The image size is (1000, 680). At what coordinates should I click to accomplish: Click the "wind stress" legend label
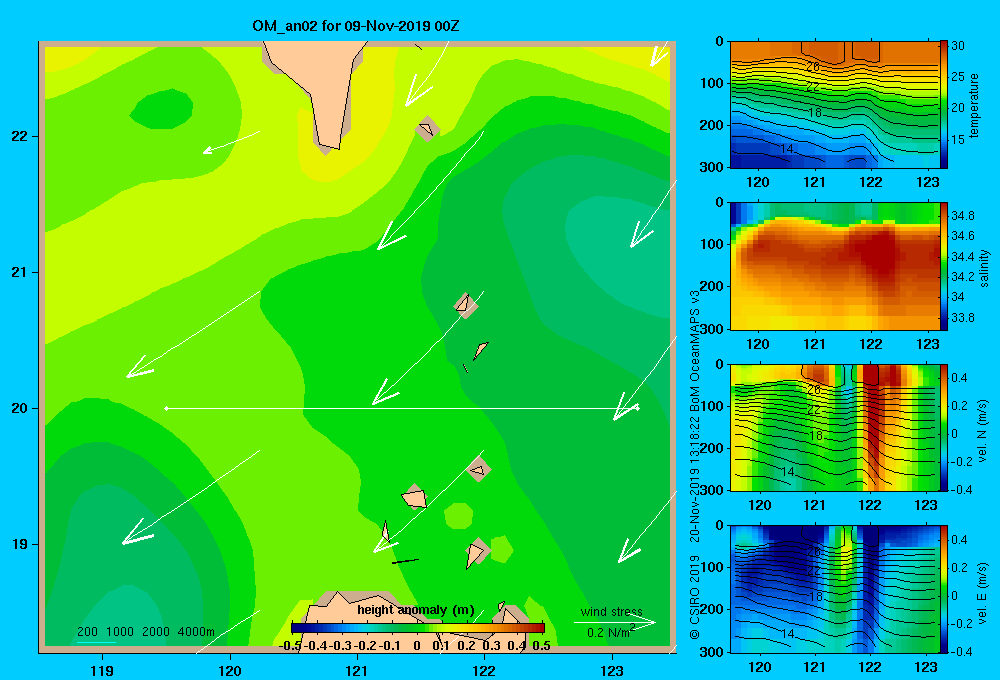tap(612, 611)
